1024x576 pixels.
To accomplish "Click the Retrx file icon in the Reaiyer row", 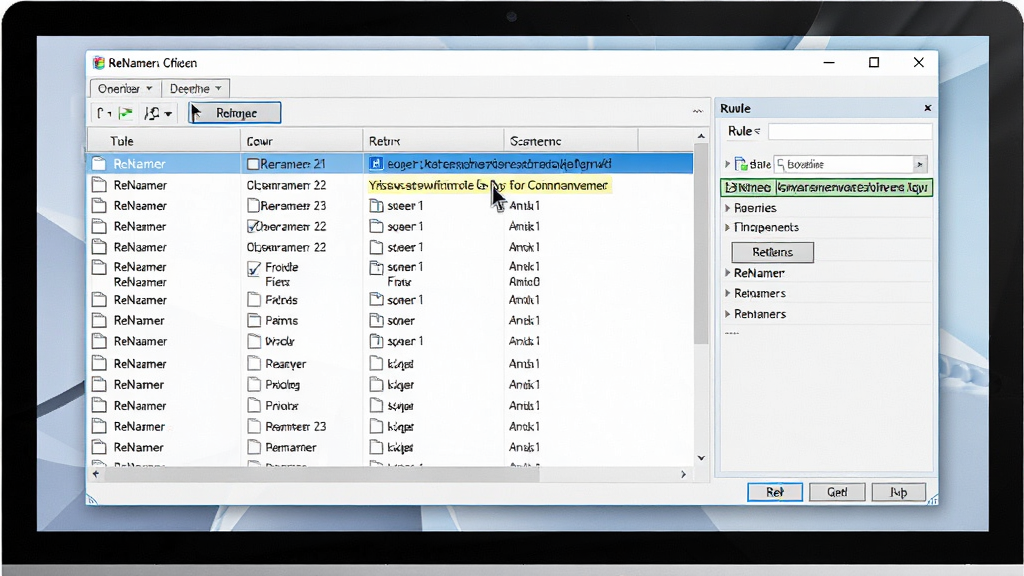I will point(376,364).
